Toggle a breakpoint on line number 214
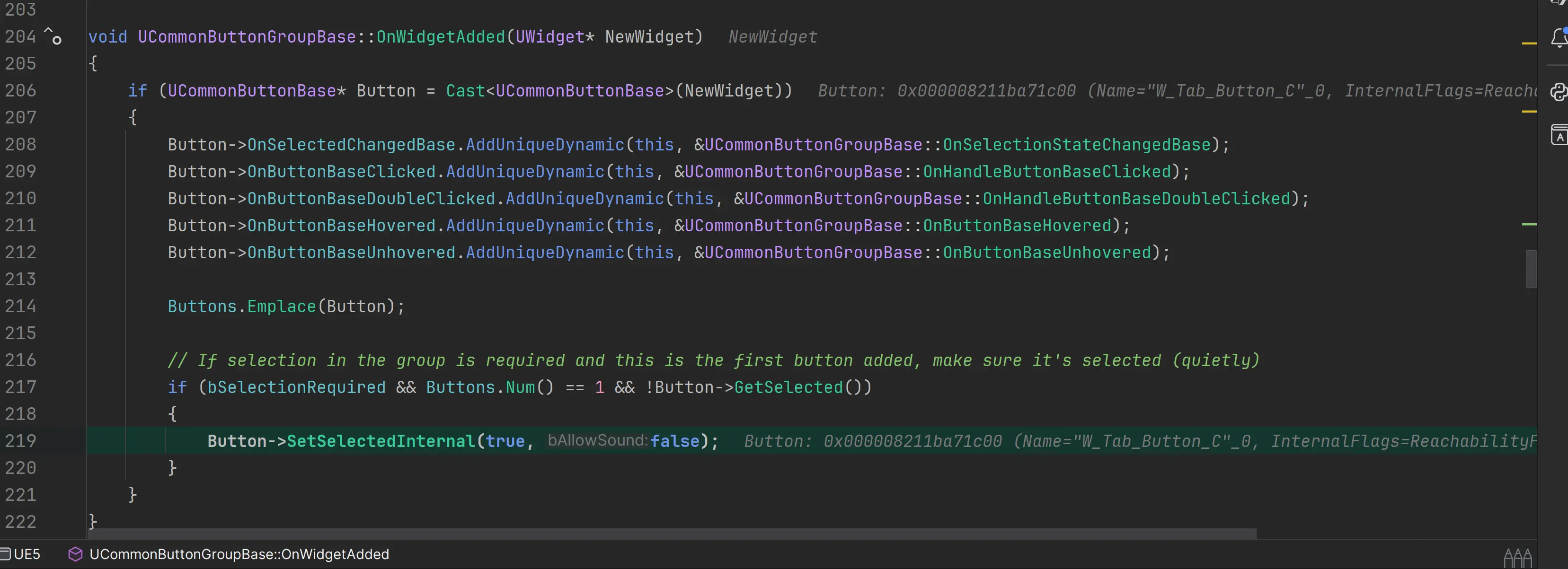The width and height of the screenshot is (1568, 569). pyautogui.click(x=21, y=306)
